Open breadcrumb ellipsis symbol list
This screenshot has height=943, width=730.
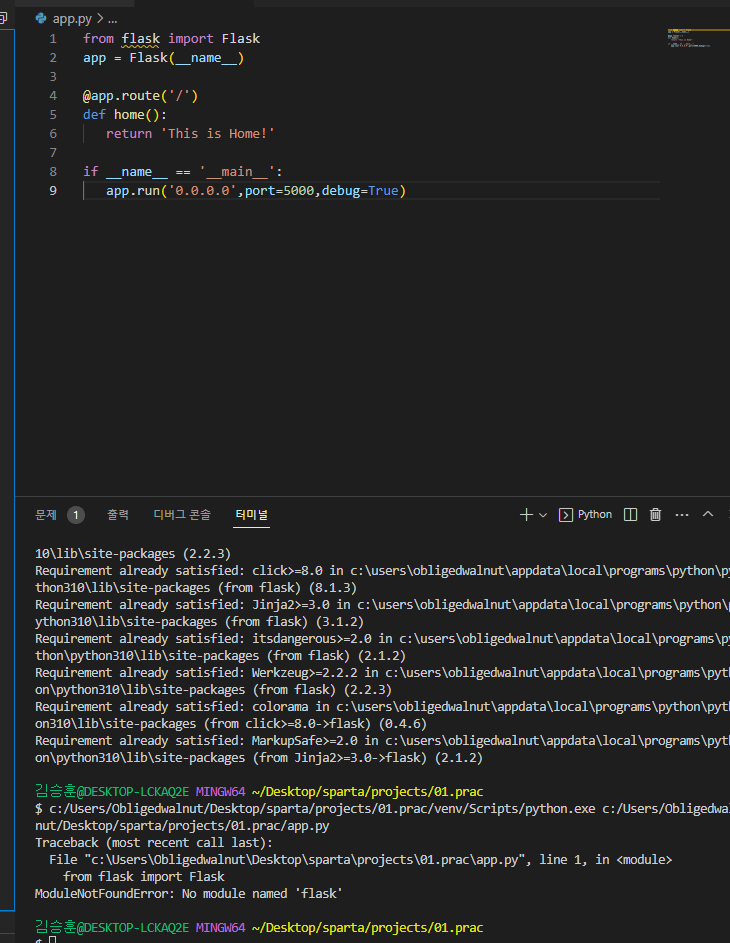[112, 19]
